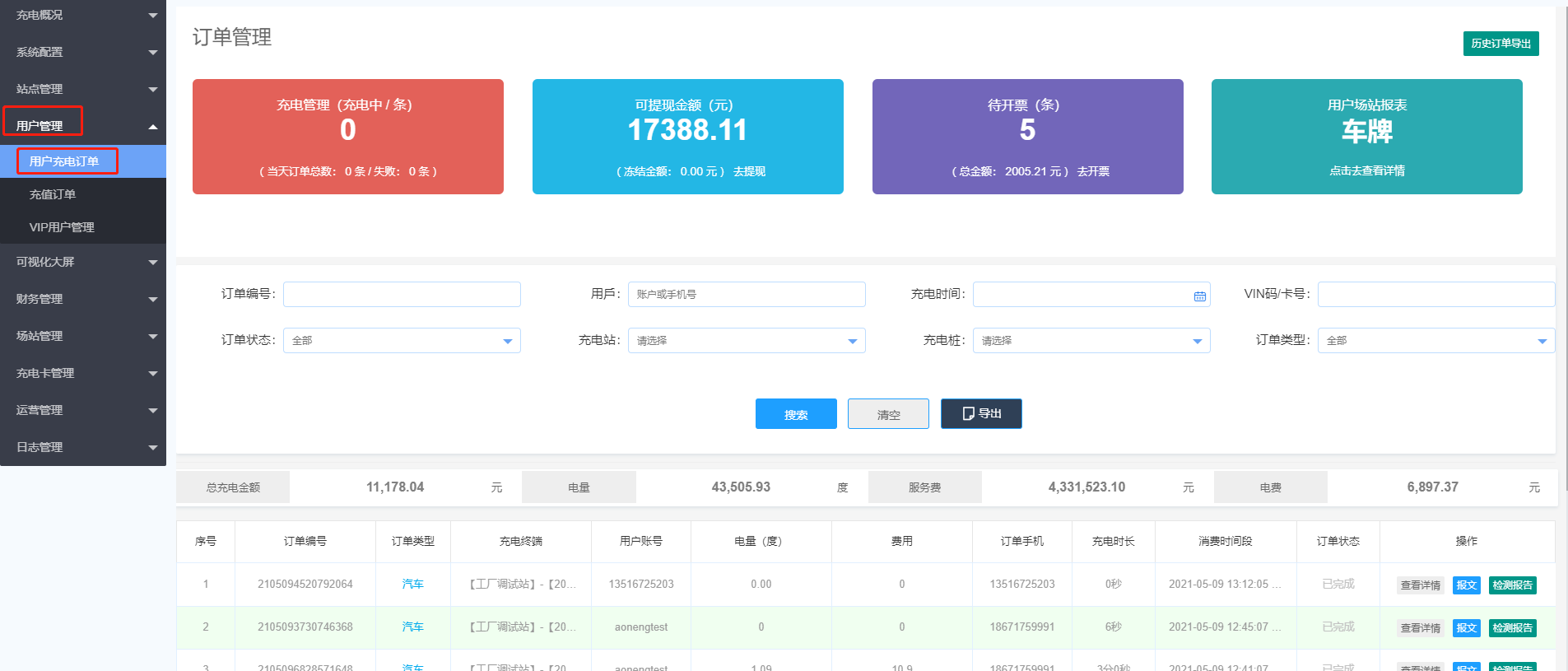Collapse the 用户管理 sidebar section
The width and height of the screenshot is (1568, 671).
(152, 127)
